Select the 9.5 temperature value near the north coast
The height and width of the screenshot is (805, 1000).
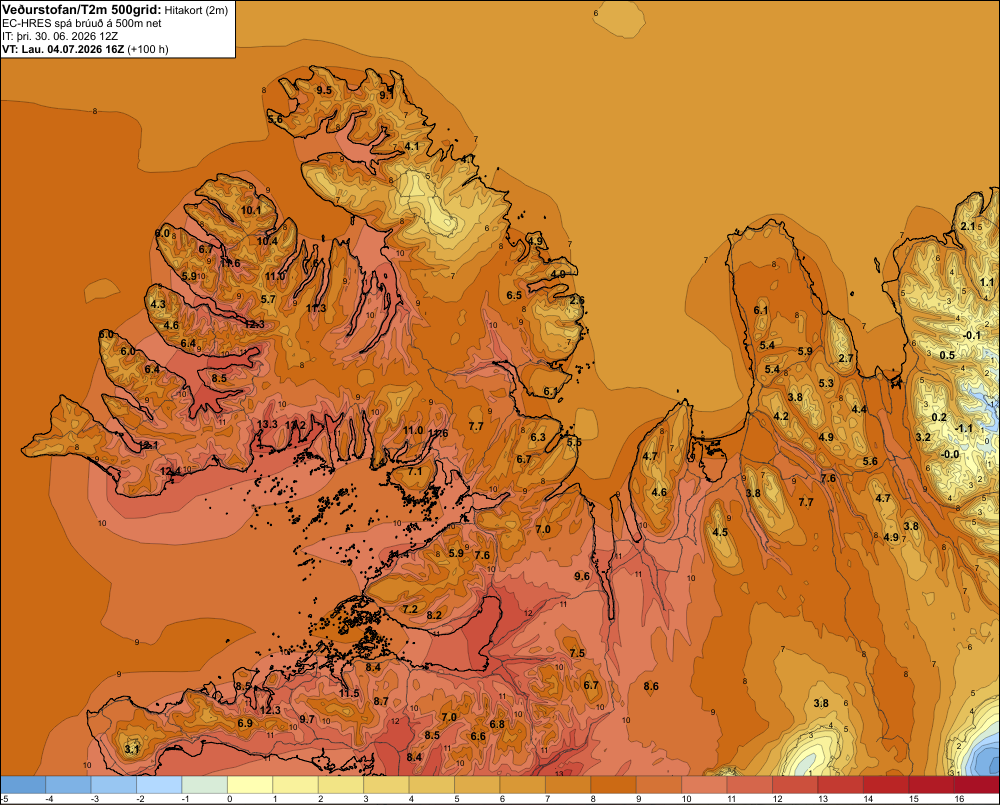(324, 90)
